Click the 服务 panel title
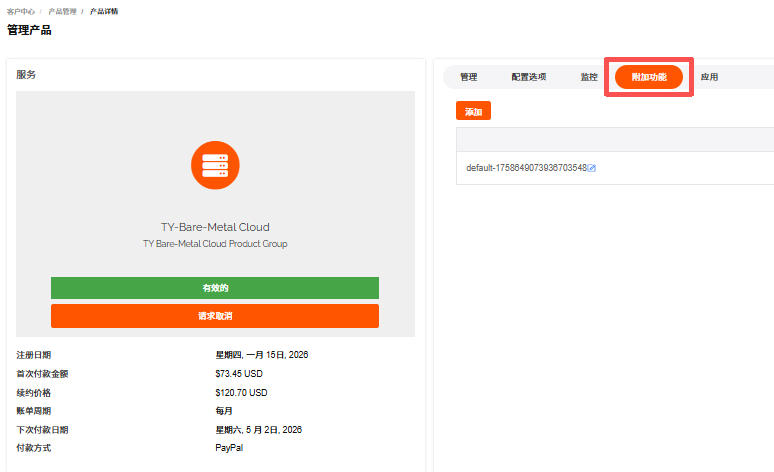Image resolution: width=774 pixels, height=472 pixels. (x=26, y=75)
